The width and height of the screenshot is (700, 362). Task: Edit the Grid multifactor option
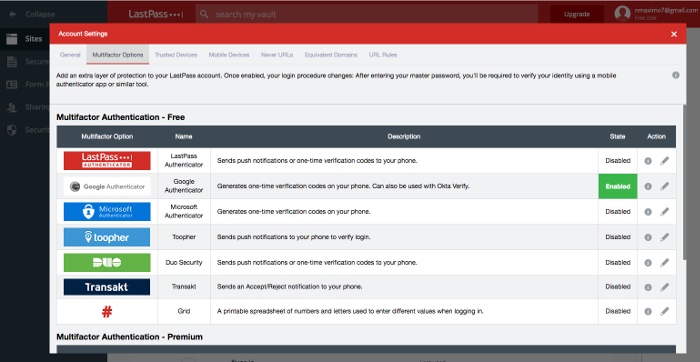(x=665, y=311)
